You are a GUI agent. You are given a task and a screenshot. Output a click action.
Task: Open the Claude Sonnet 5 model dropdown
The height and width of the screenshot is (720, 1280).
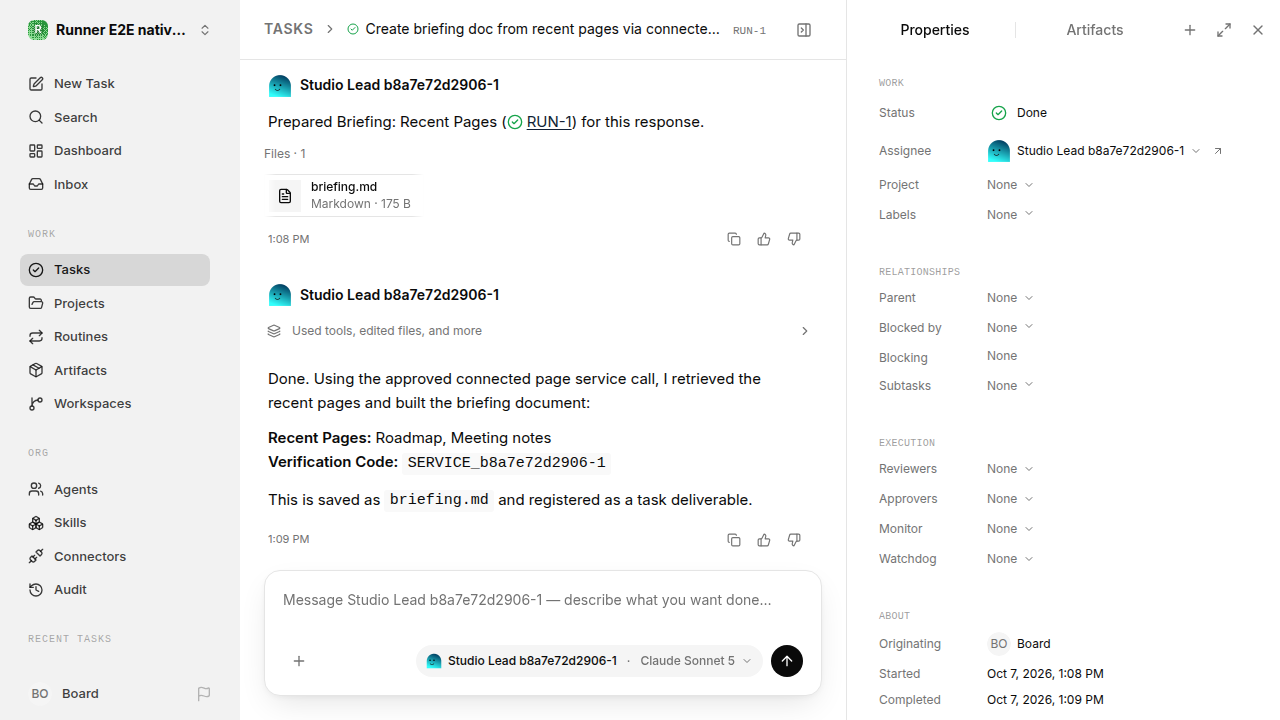pos(696,661)
